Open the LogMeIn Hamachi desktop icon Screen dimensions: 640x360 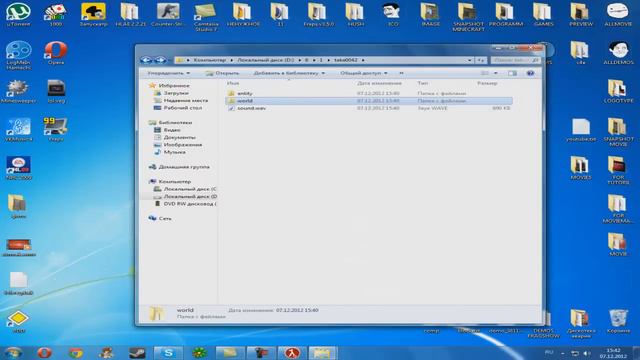18,55
